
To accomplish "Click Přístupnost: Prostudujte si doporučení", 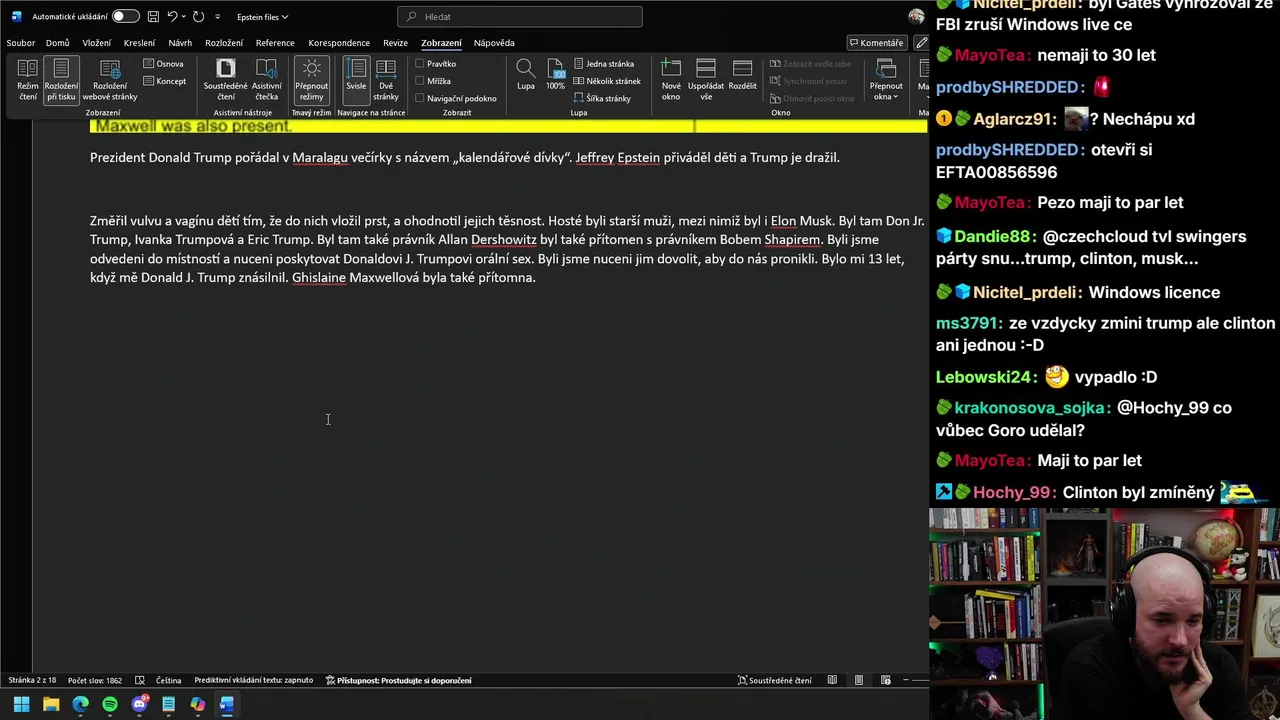I will pyautogui.click(x=399, y=680).
